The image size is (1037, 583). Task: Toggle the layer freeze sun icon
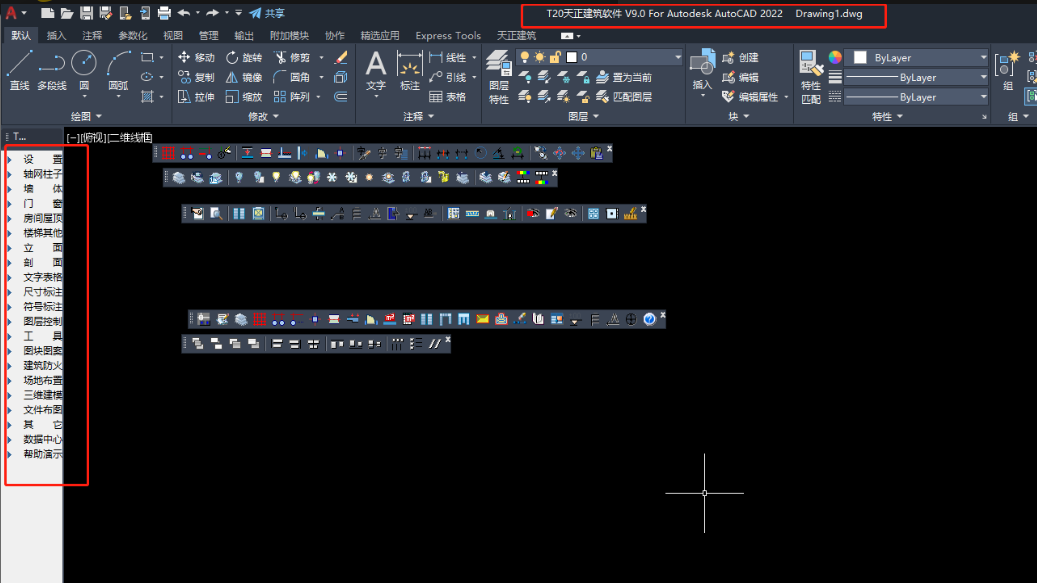[x=540, y=58]
